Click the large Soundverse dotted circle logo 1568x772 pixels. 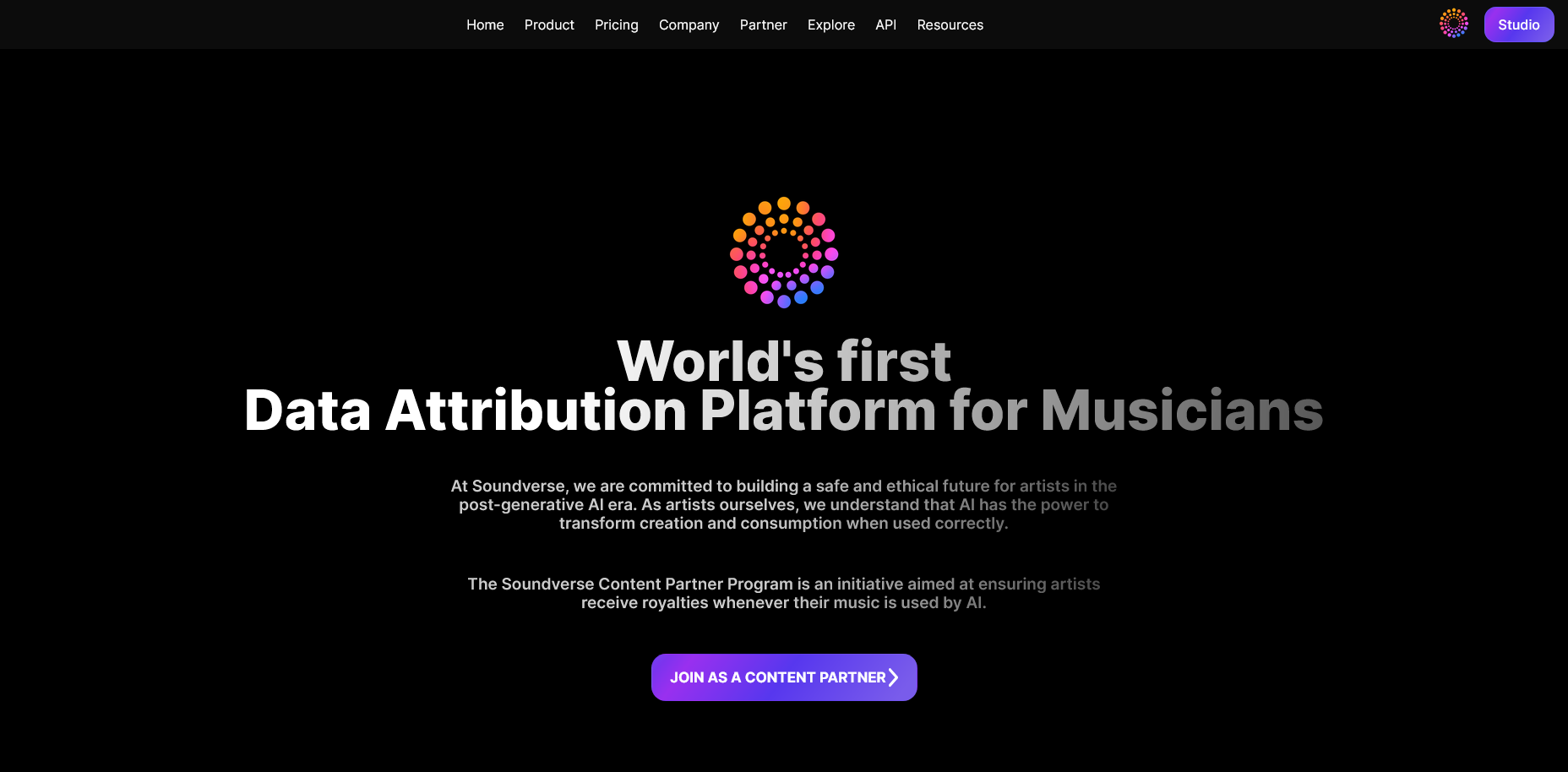[784, 253]
